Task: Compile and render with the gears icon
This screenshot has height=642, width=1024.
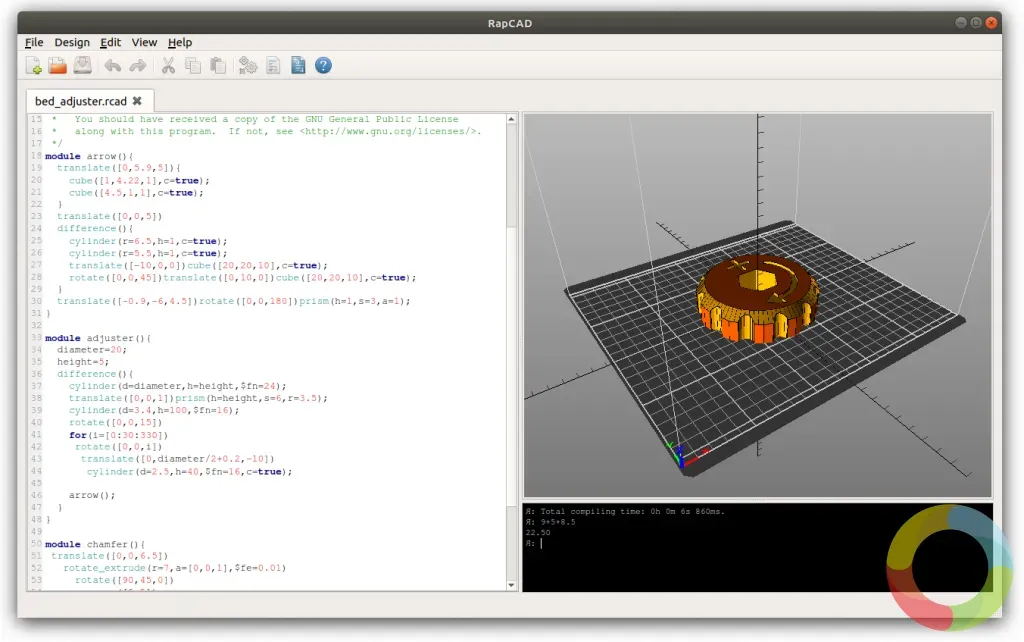Action: point(248,65)
